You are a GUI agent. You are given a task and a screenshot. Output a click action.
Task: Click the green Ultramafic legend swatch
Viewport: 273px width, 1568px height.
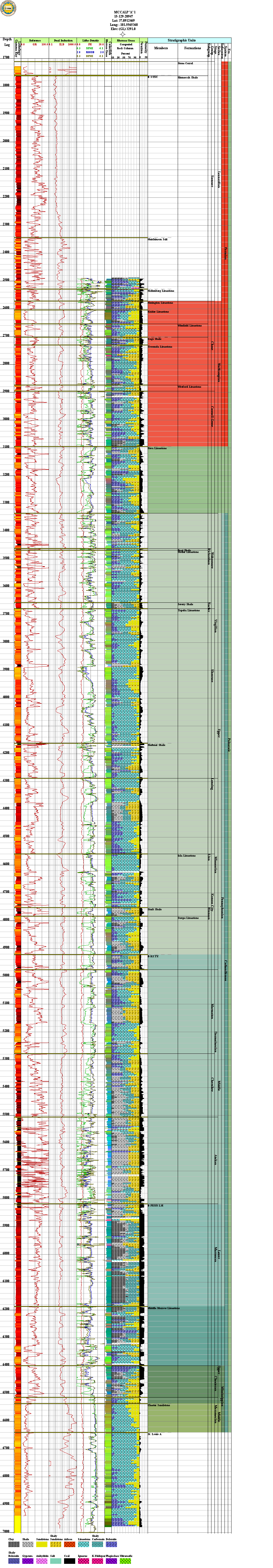point(126,1561)
